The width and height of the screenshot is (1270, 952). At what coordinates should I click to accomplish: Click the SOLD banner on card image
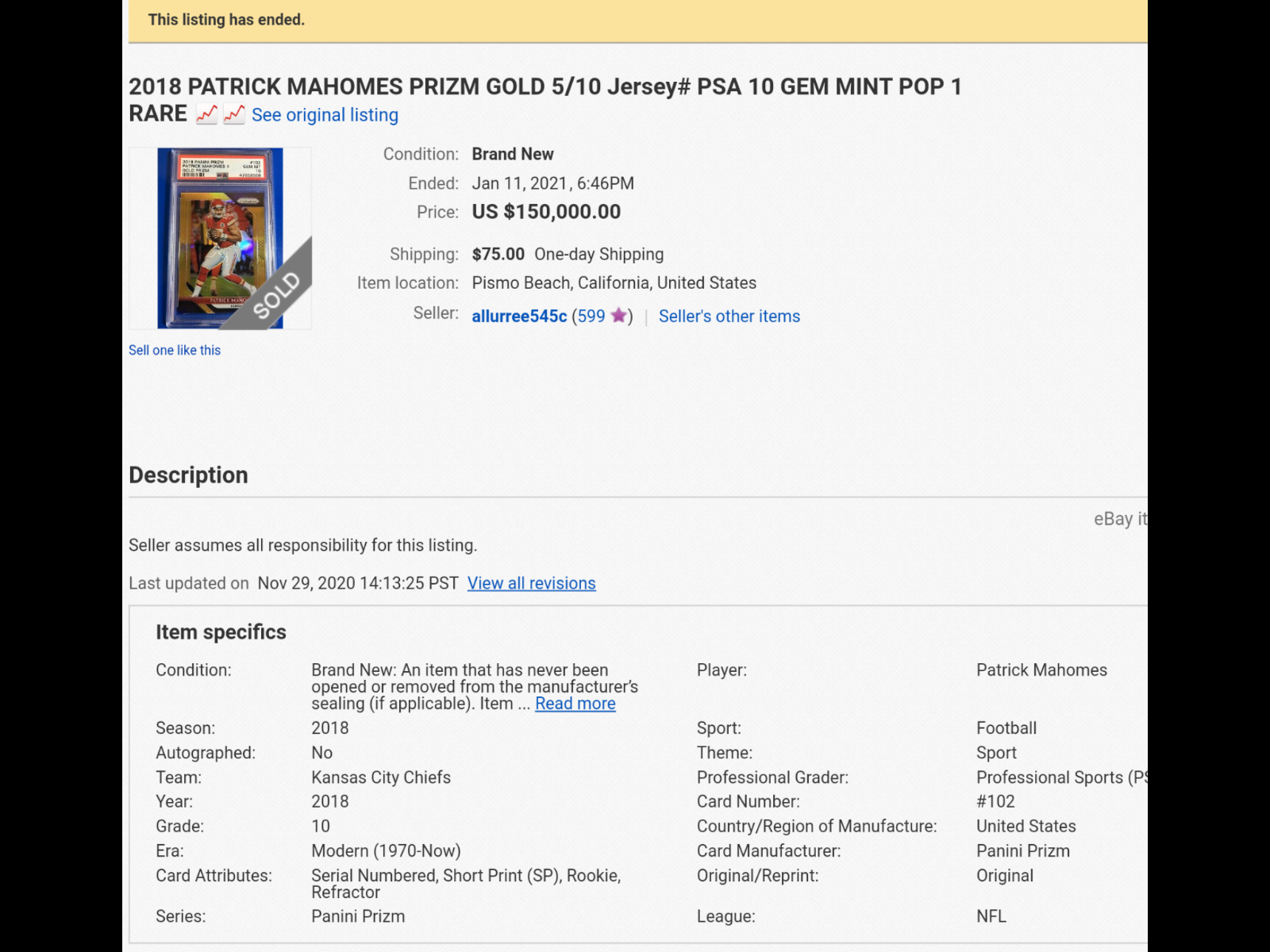point(276,295)
